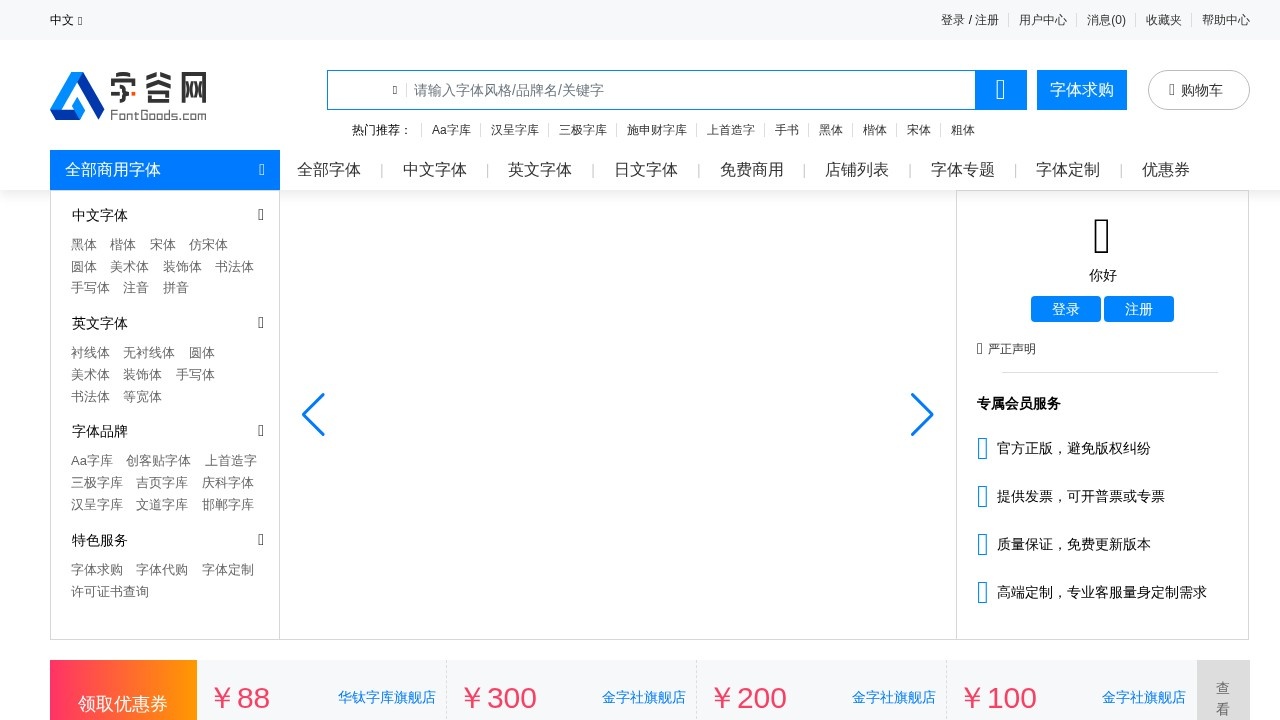This screenshot has width=1280, height=720.
Task: Click the 严正声明 announcement icon
Action: pyautogui.click(x=978, y=348)
